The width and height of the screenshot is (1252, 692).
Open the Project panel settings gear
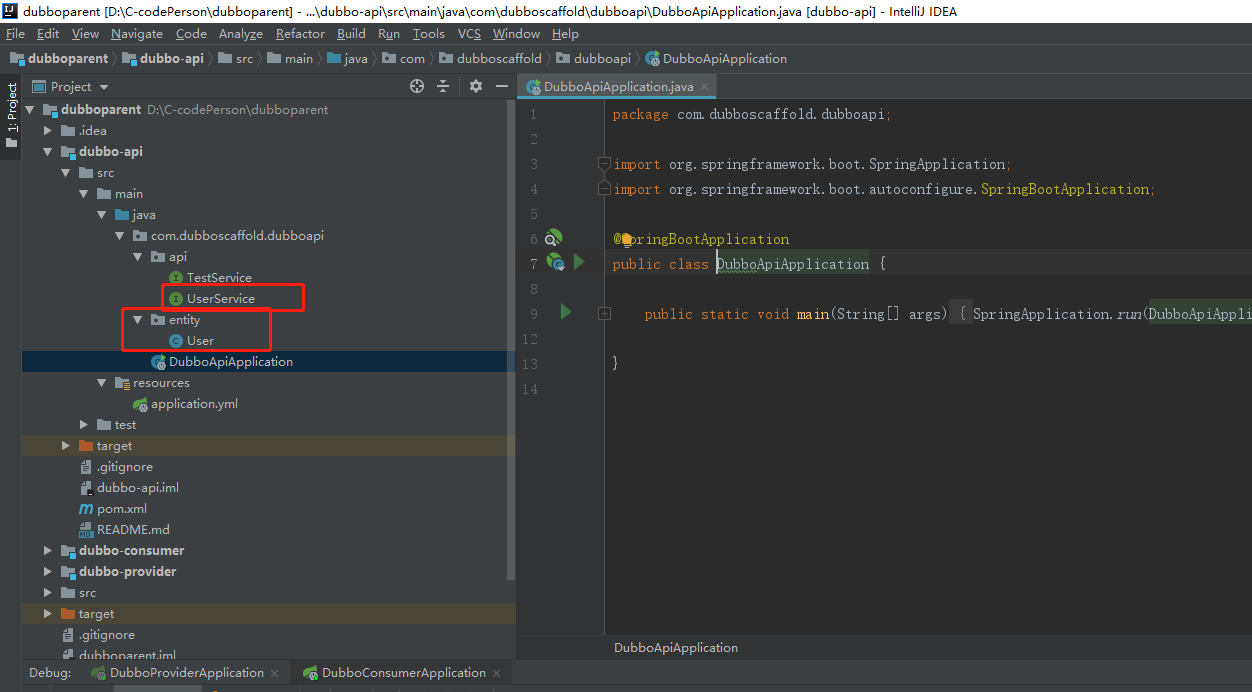(x=475, y=86)
